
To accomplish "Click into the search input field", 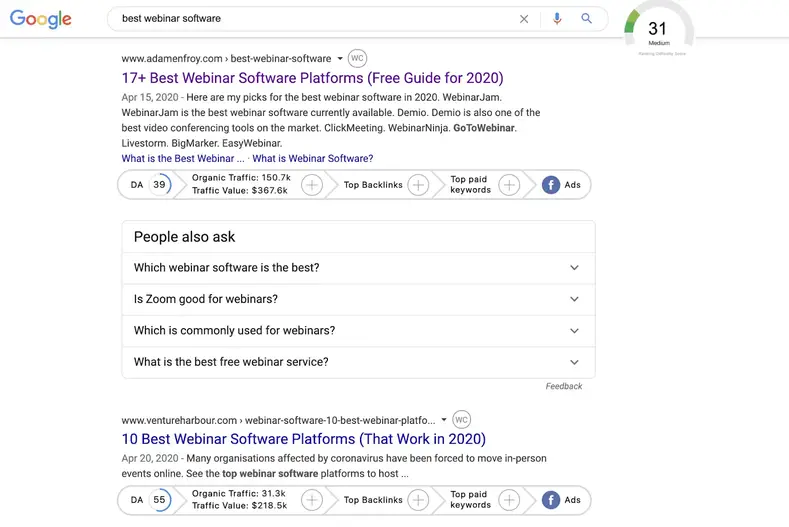I will click(x=310, y=19).
